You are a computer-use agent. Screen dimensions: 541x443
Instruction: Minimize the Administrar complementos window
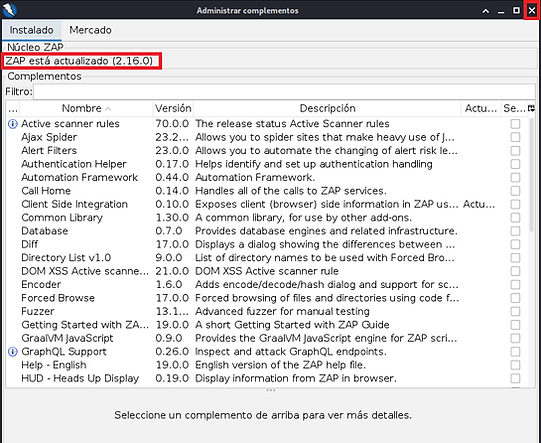coord(501,11)
